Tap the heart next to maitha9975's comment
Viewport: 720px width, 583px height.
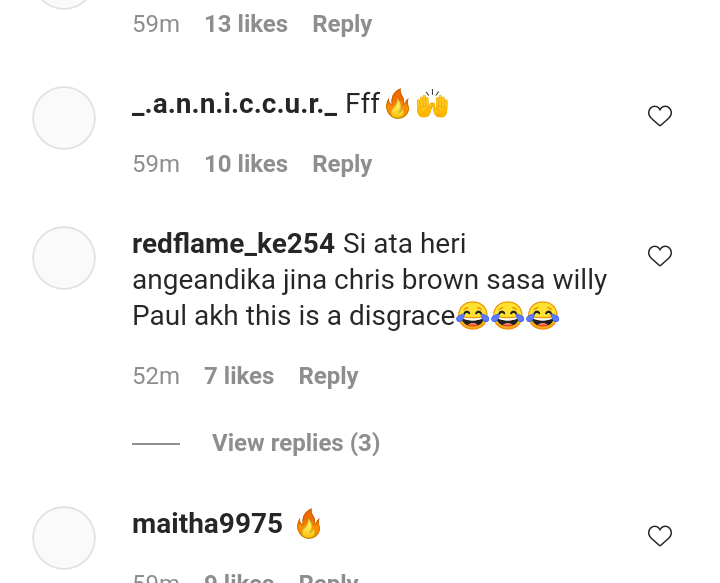[x=660, y=536]
